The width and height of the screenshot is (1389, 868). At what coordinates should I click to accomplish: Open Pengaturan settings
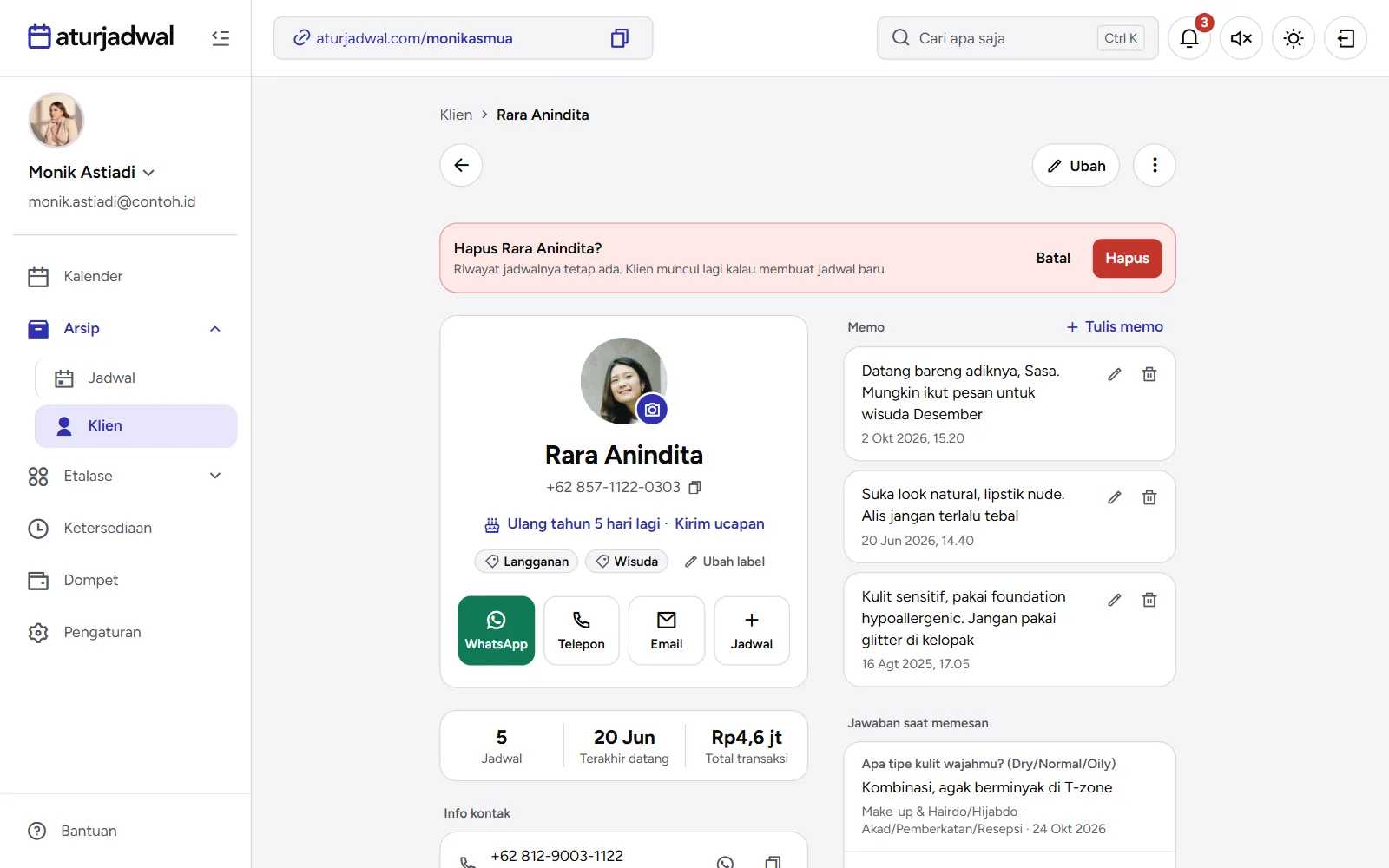tap(125, 633)
